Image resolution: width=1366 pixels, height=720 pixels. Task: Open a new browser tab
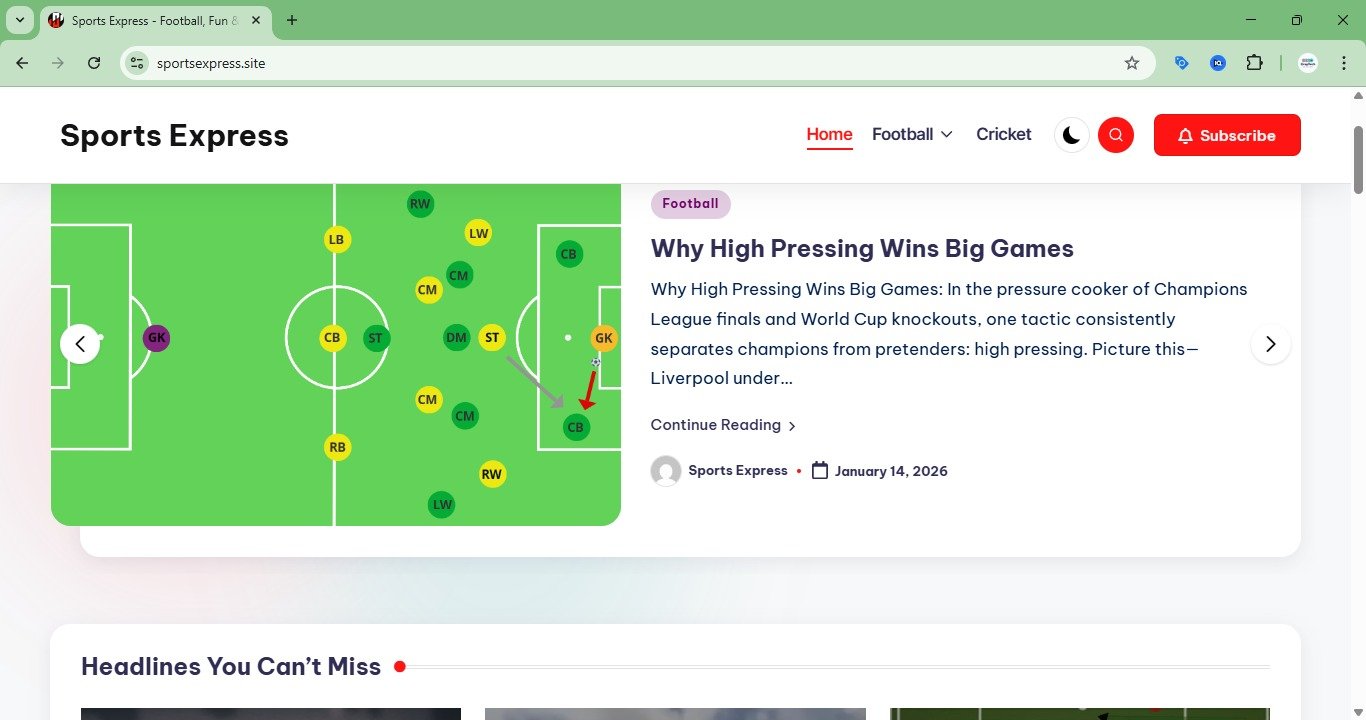point(292,20)
